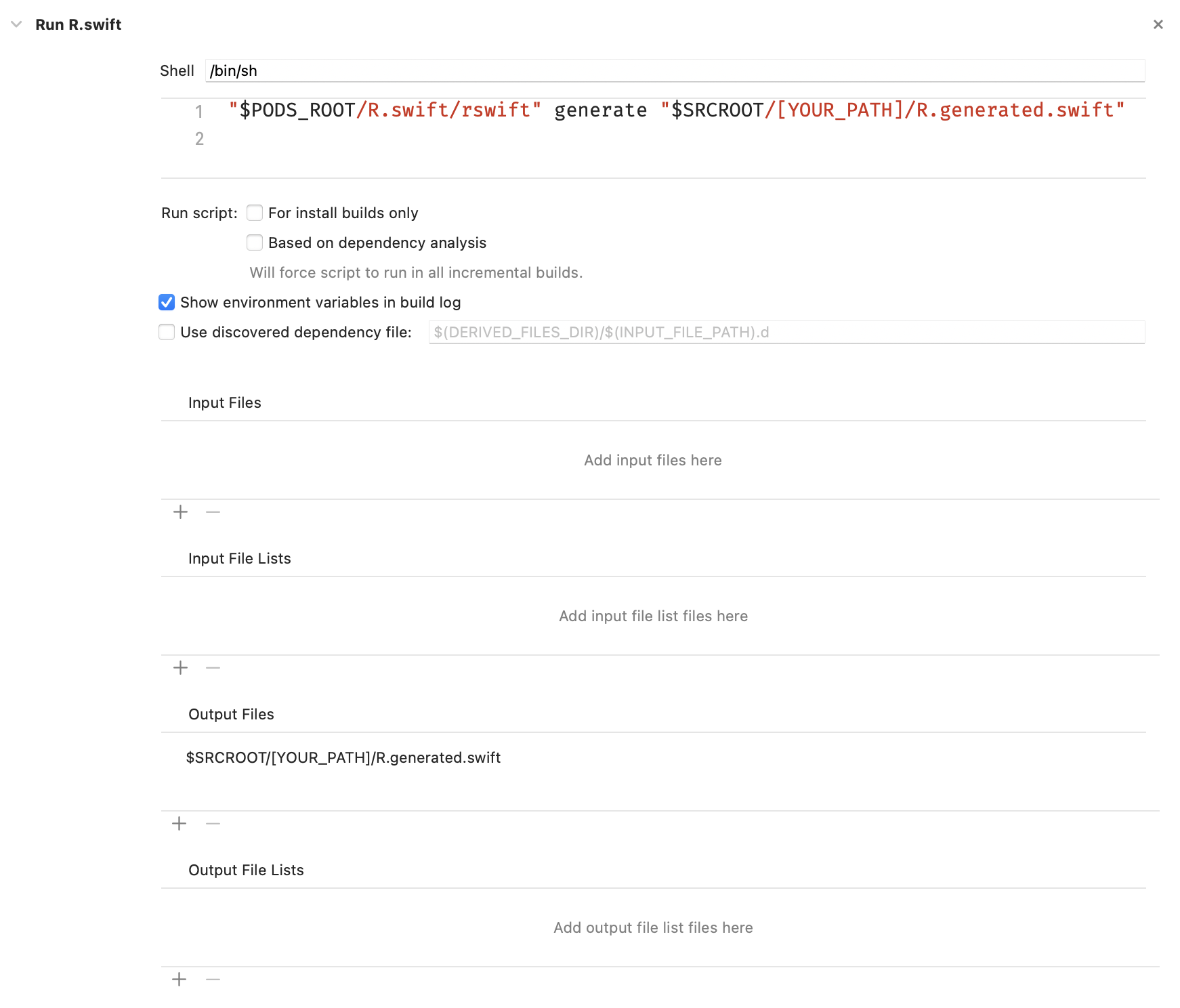Add an input file list with plus icon
Viewport: 1180px width, 1008px height.
click(180, 668)
